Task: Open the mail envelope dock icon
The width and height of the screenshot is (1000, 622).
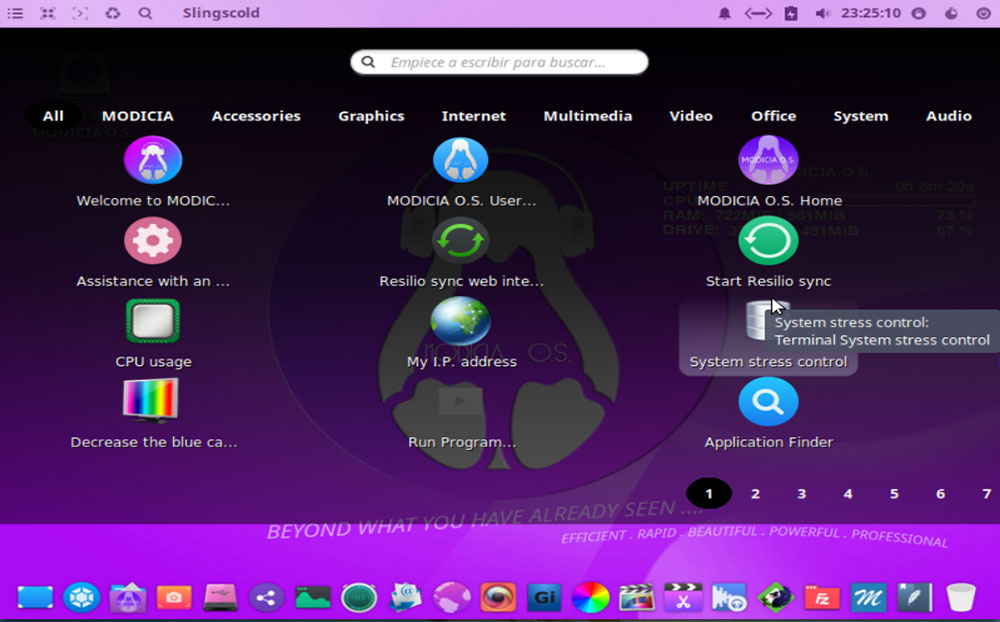Action: [x=406, y=598]
